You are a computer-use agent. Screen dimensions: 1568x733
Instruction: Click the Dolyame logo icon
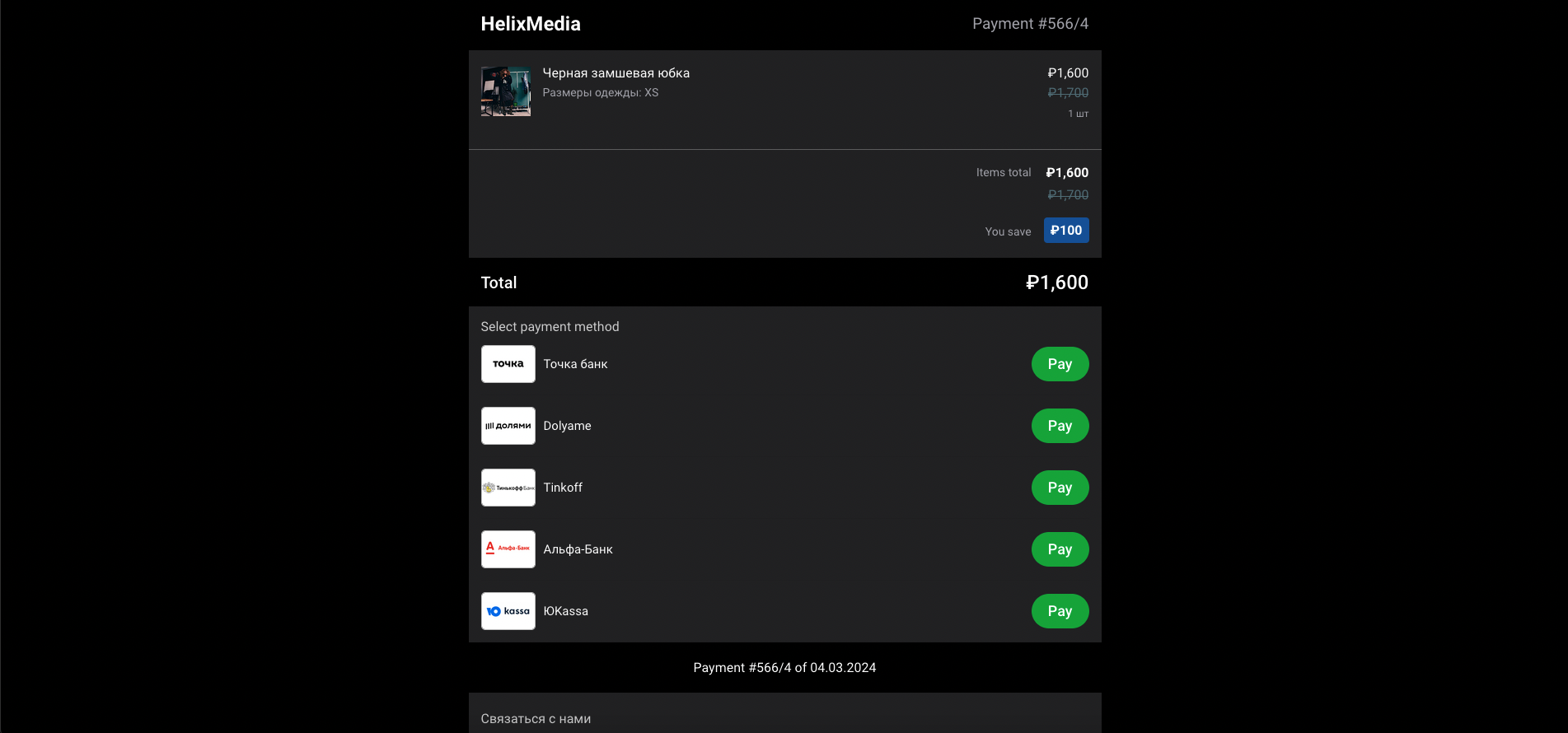(x=508, y=426)
